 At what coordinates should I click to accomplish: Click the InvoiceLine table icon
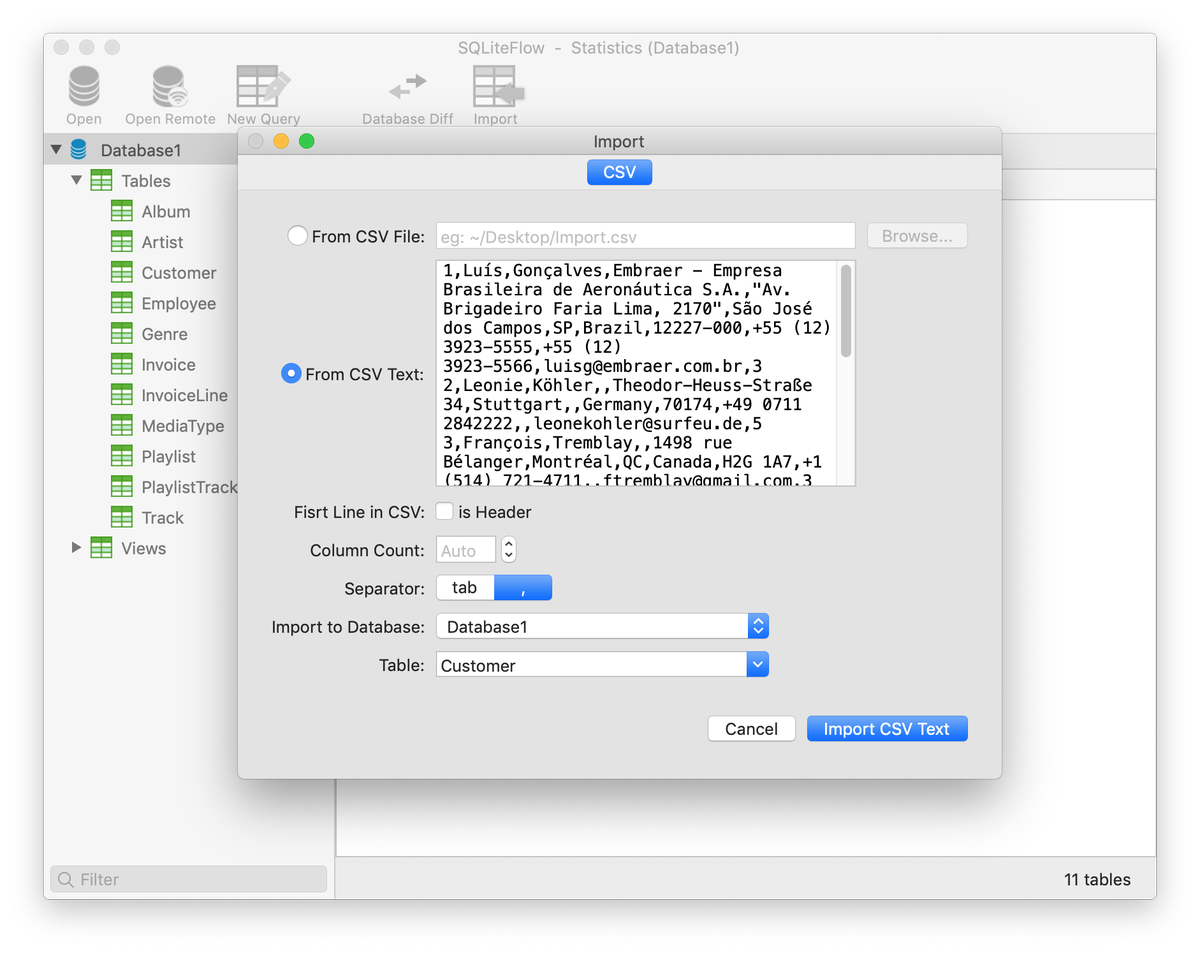pyautogui.click(x=122, y=395)
